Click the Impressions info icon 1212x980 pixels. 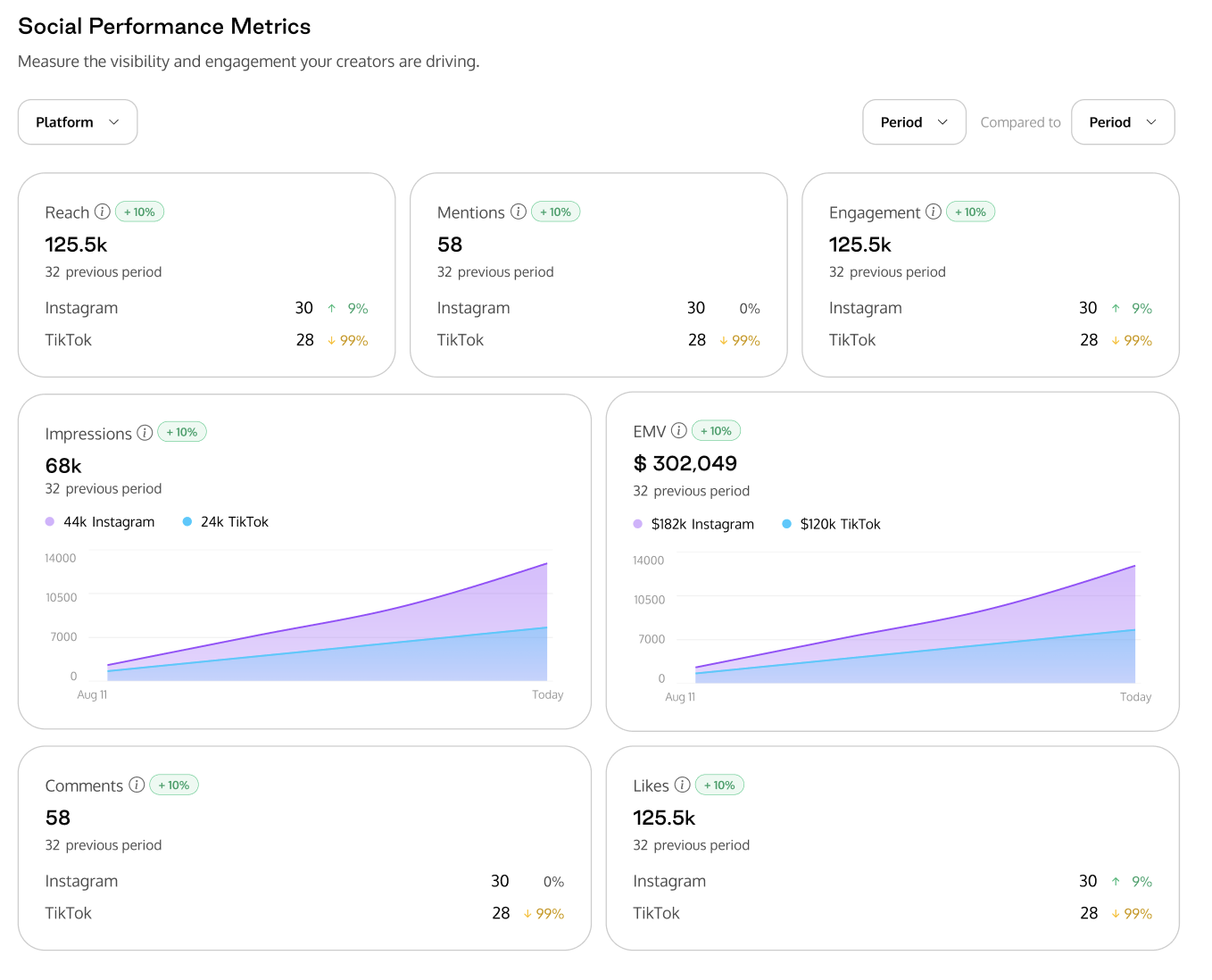coord(145,433)
